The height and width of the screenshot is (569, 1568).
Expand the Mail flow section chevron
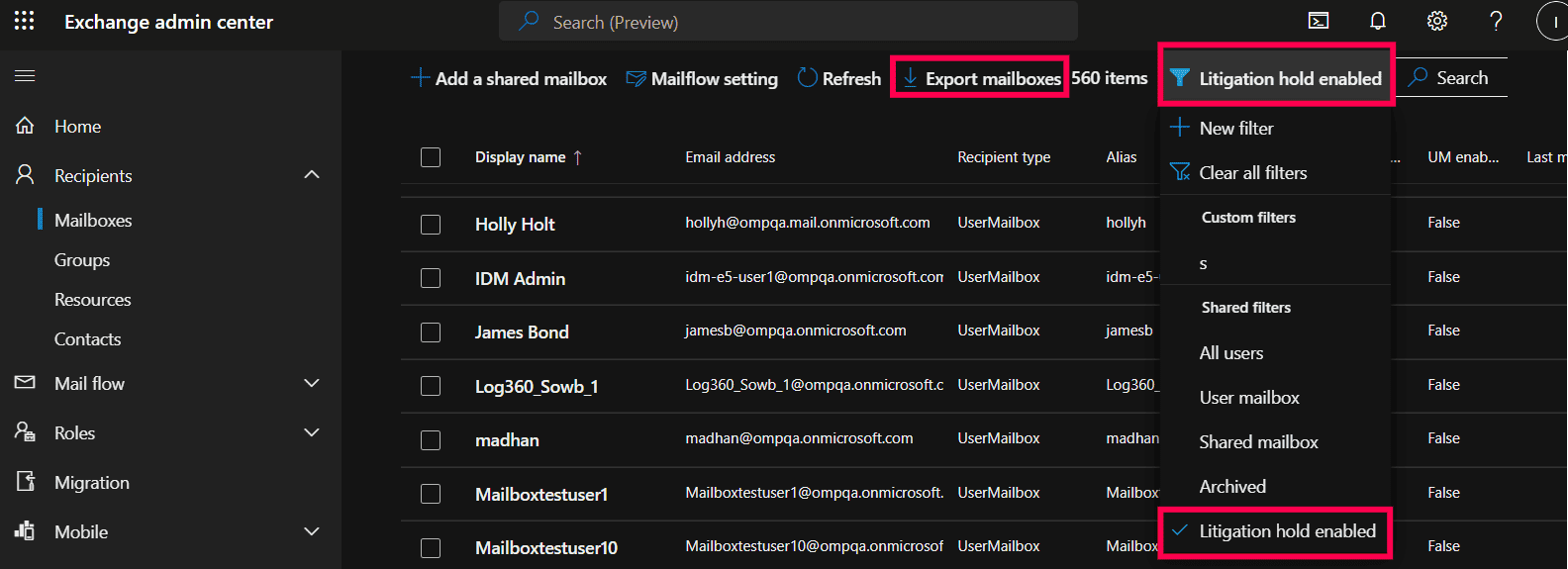coord(312,383)
